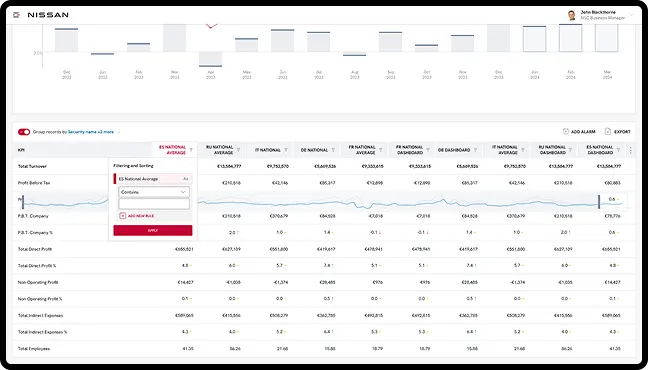
Task: Select the outlined Feb 2024 chart bar
Action: point(570,38)
